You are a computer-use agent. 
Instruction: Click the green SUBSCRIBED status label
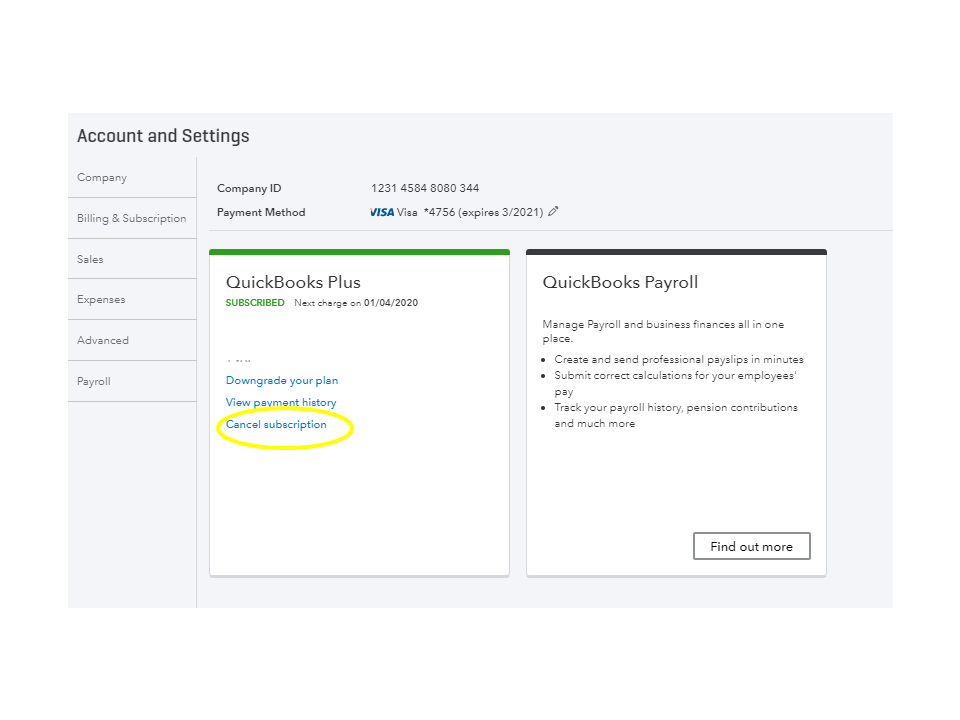(x=255, y=303)
